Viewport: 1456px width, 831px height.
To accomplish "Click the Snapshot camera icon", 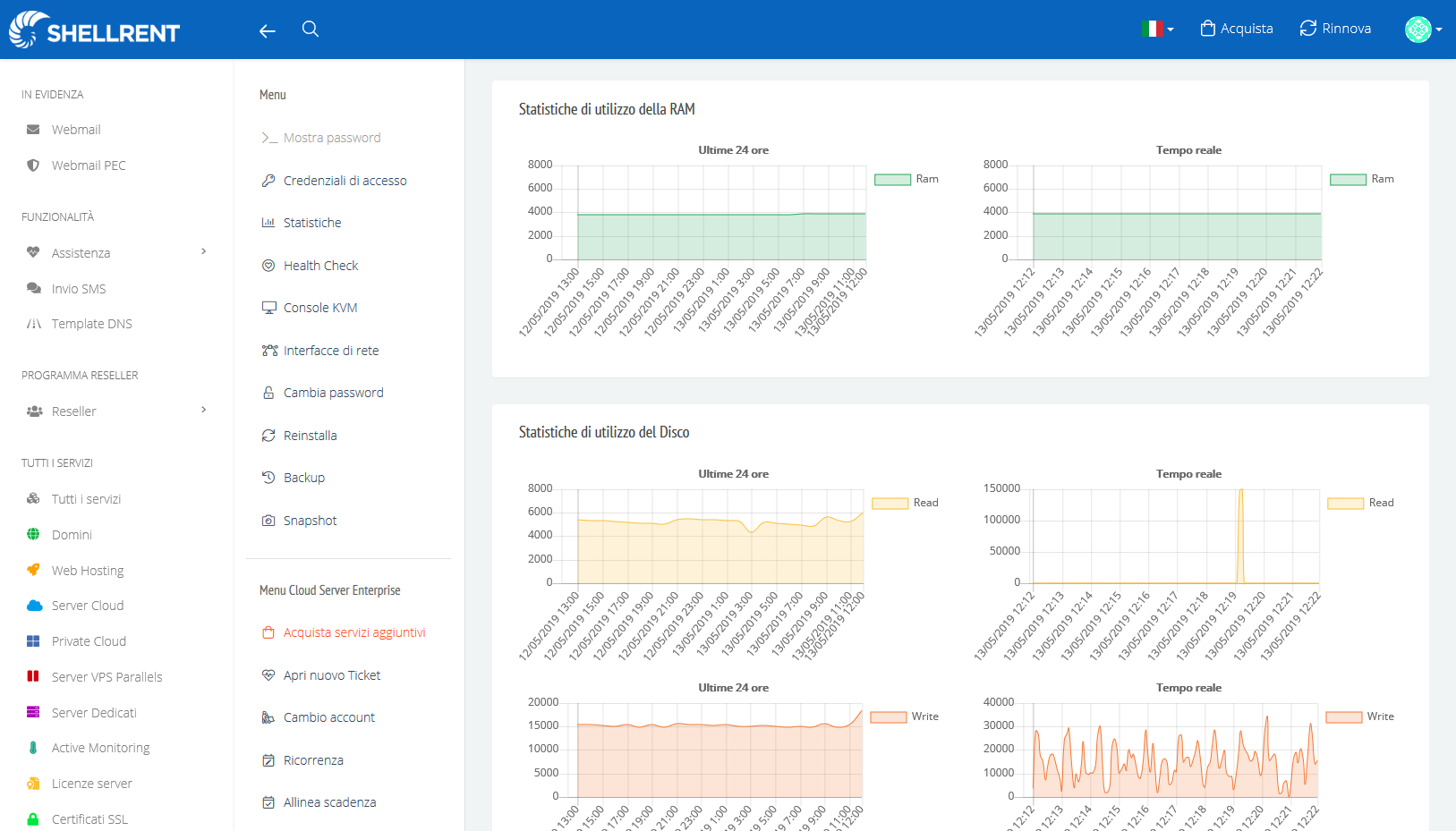I will (x=268, y=521).
